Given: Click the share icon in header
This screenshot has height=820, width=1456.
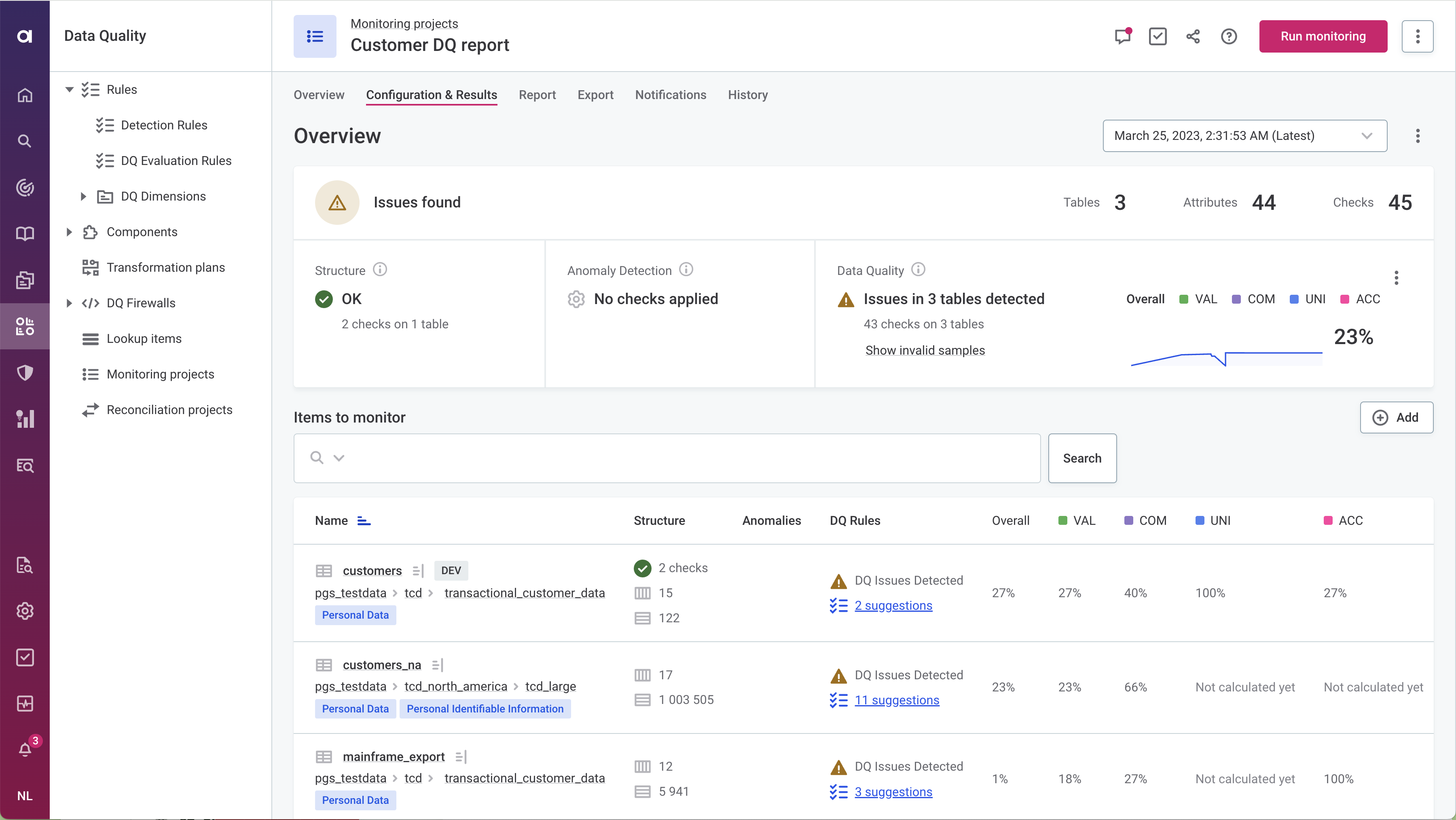Looking at the screenshot, I should [x=1193, y=37].
